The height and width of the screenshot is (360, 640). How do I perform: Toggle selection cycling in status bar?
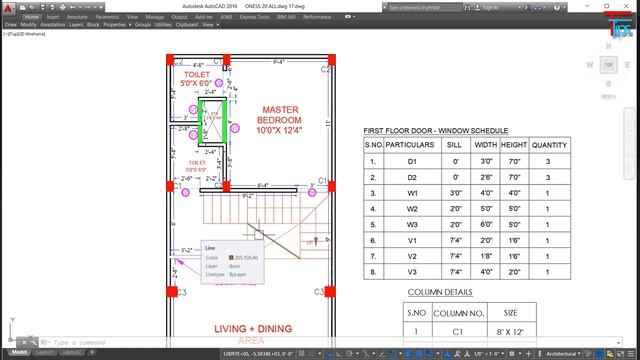click(x=429, y=353)
